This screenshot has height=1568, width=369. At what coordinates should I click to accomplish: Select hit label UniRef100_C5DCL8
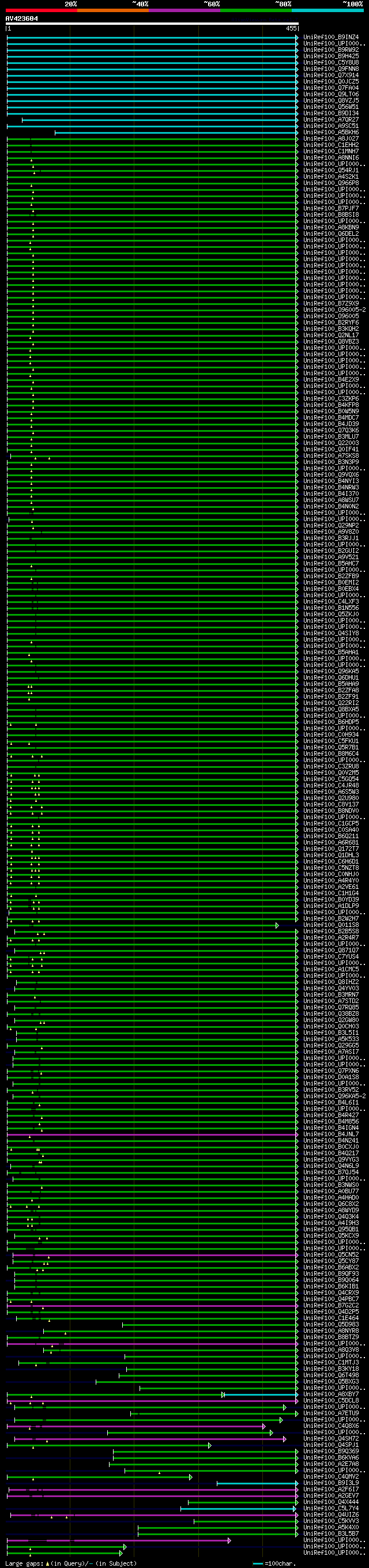332,1401
